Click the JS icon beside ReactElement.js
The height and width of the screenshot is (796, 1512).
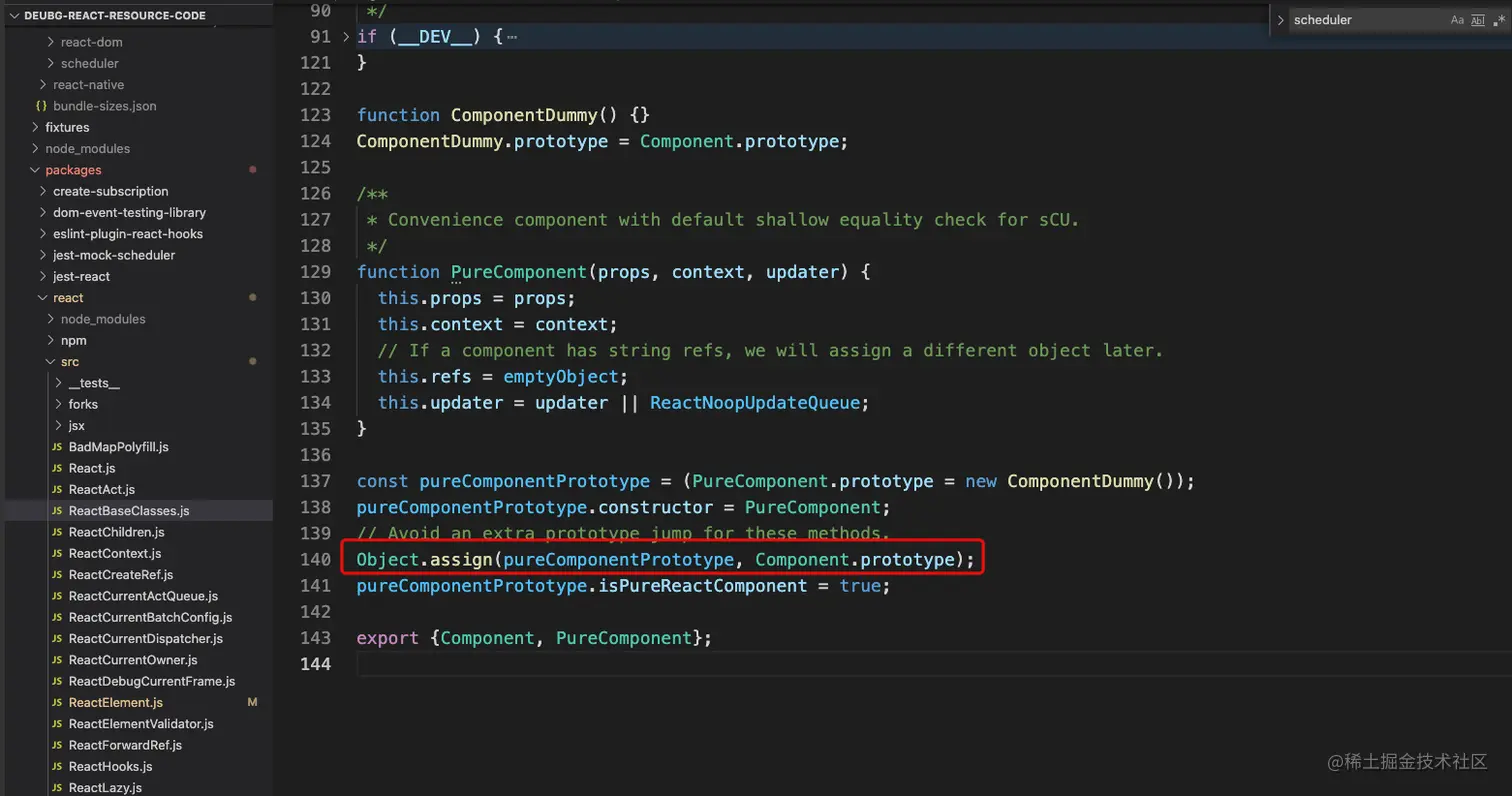coord(57,703)
